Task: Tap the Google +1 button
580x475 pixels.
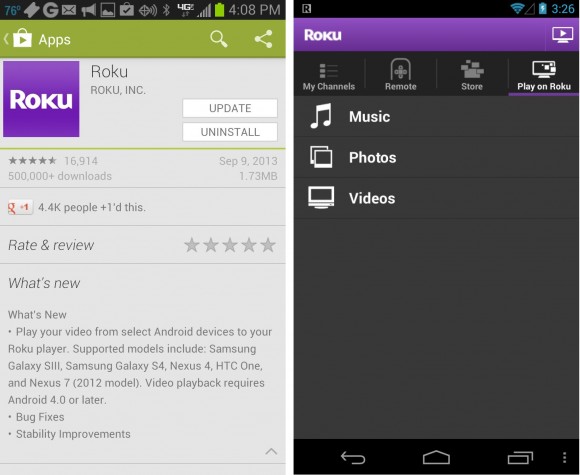Action: (x=20, y=207)
